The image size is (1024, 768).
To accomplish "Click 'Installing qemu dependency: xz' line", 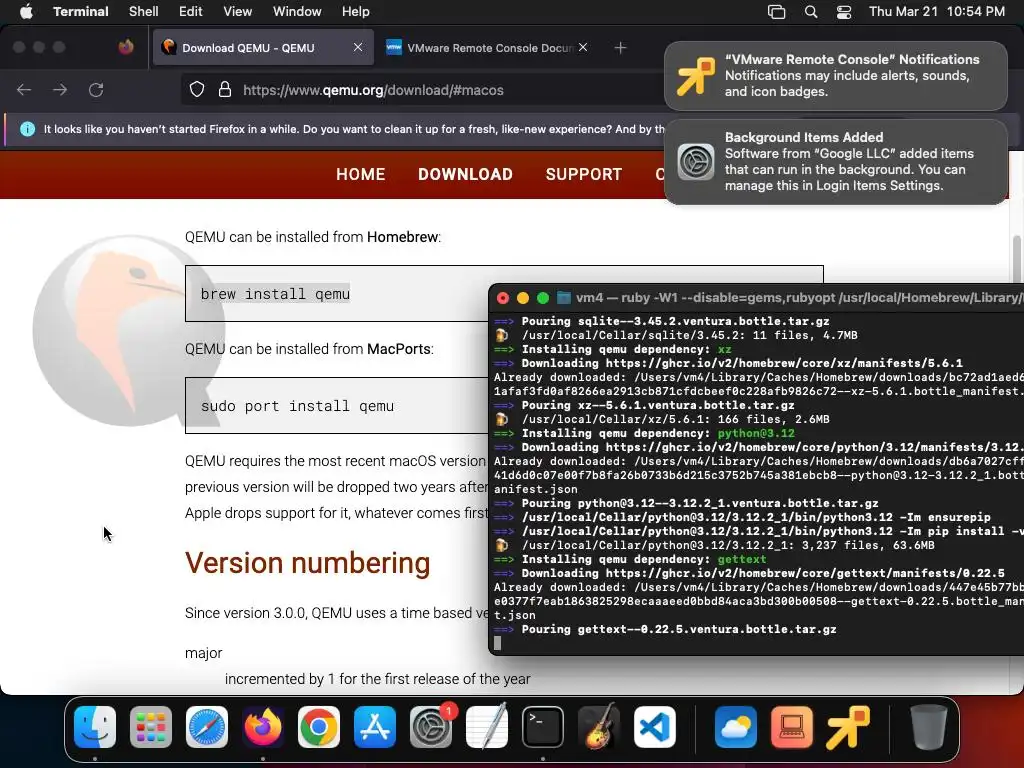I will pos(613,349).
